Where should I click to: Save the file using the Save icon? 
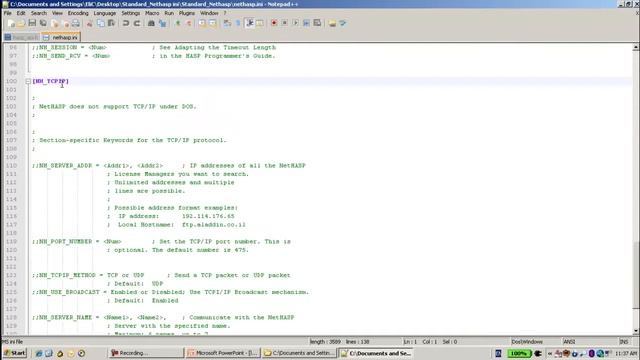click(x=32, y=23)
